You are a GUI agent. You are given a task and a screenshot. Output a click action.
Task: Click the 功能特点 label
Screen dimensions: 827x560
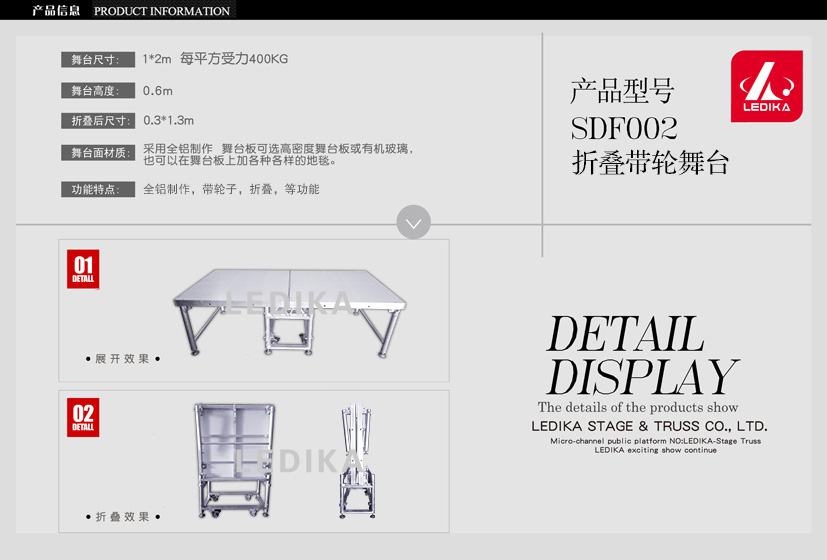98,189
